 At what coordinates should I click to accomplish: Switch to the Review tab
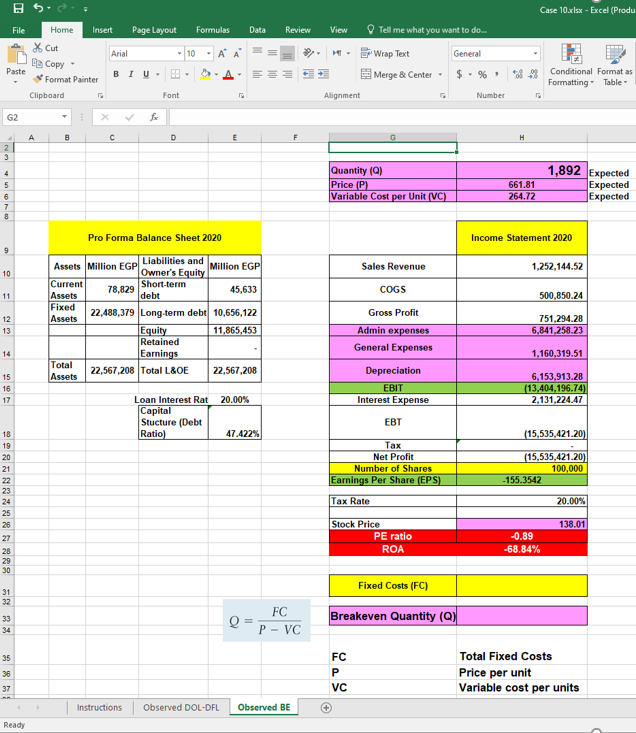tap(298, 30)
